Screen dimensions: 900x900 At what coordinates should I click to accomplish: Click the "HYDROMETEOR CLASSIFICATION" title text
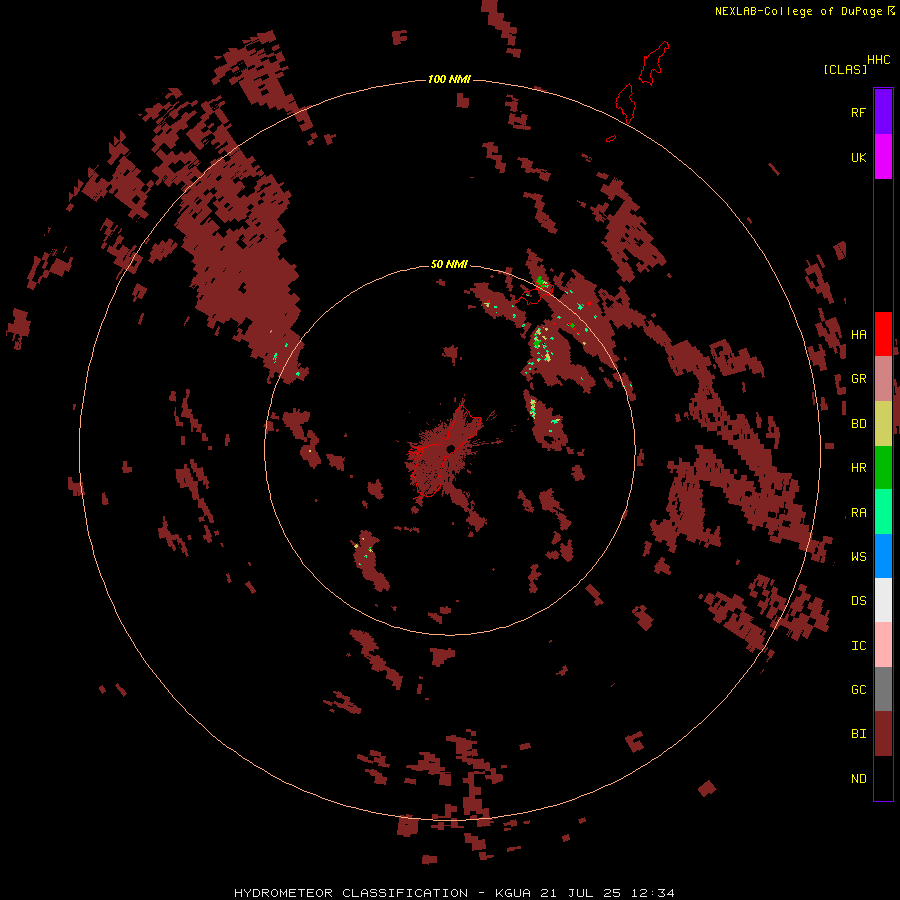(x=351, y=893)
